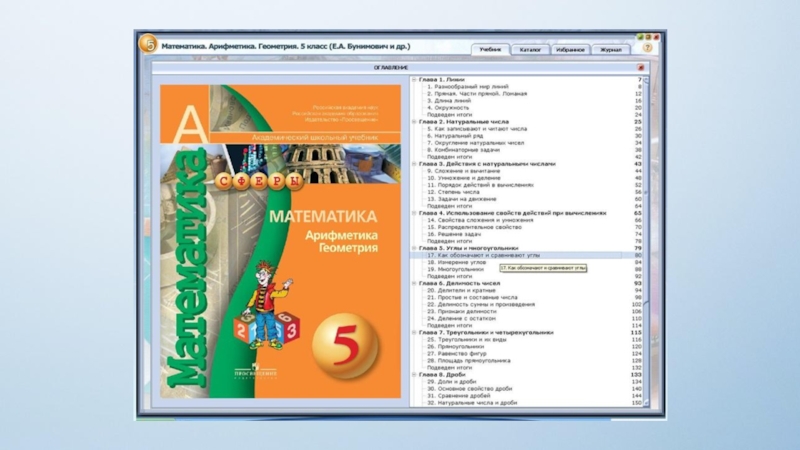Collapse Глава 3. Действия с натуральными числами expander
This screenshot has width=800, height=450.
click(x=414, y=164)
